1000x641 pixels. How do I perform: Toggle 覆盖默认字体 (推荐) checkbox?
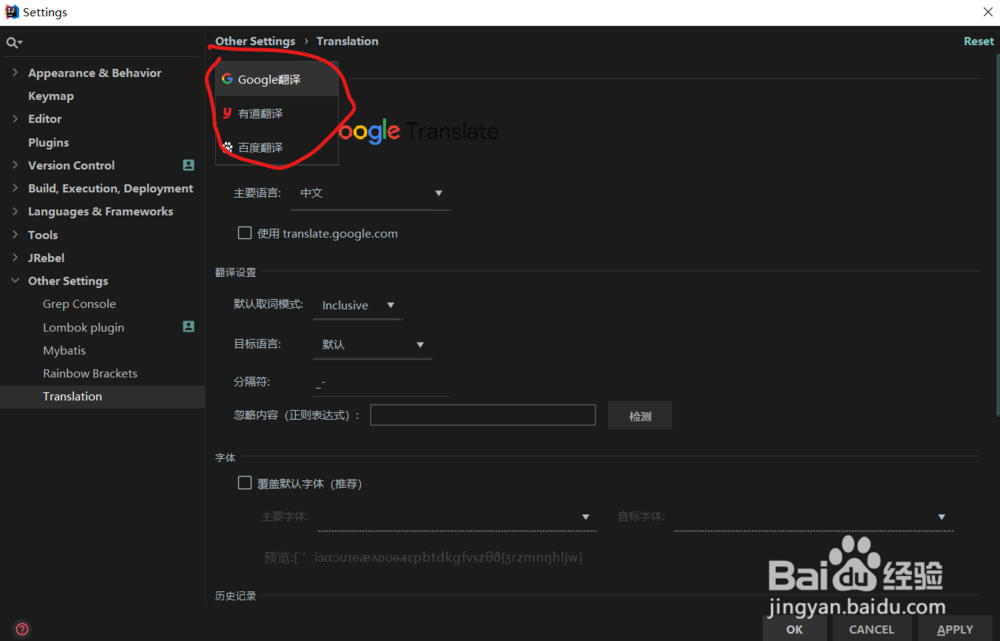pyautogui.click(x=244, y=483)
